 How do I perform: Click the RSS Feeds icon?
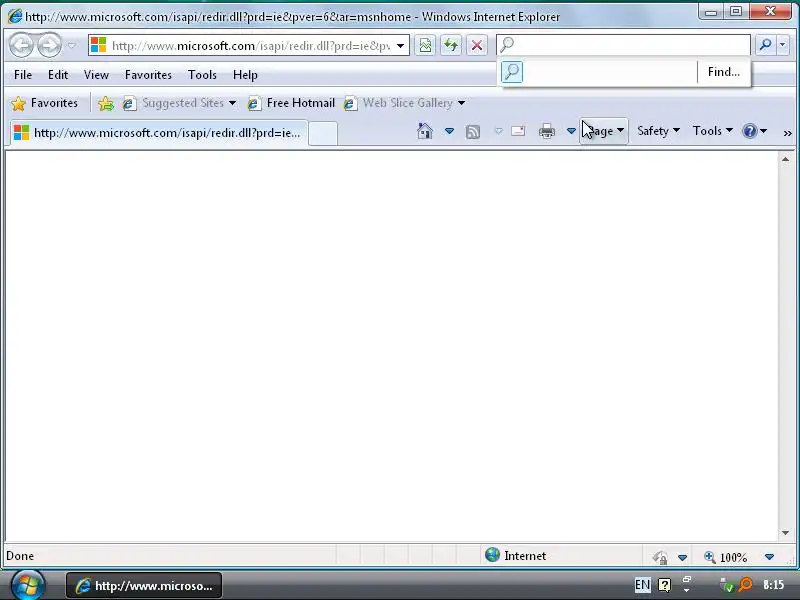(473, 132)
